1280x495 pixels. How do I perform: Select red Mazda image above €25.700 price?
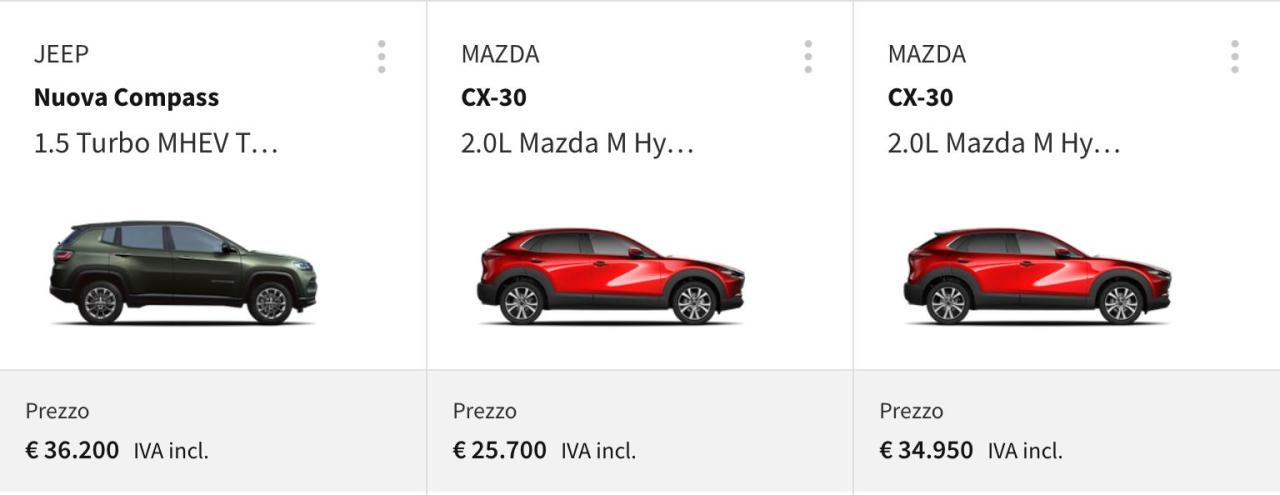click(610, 276)
